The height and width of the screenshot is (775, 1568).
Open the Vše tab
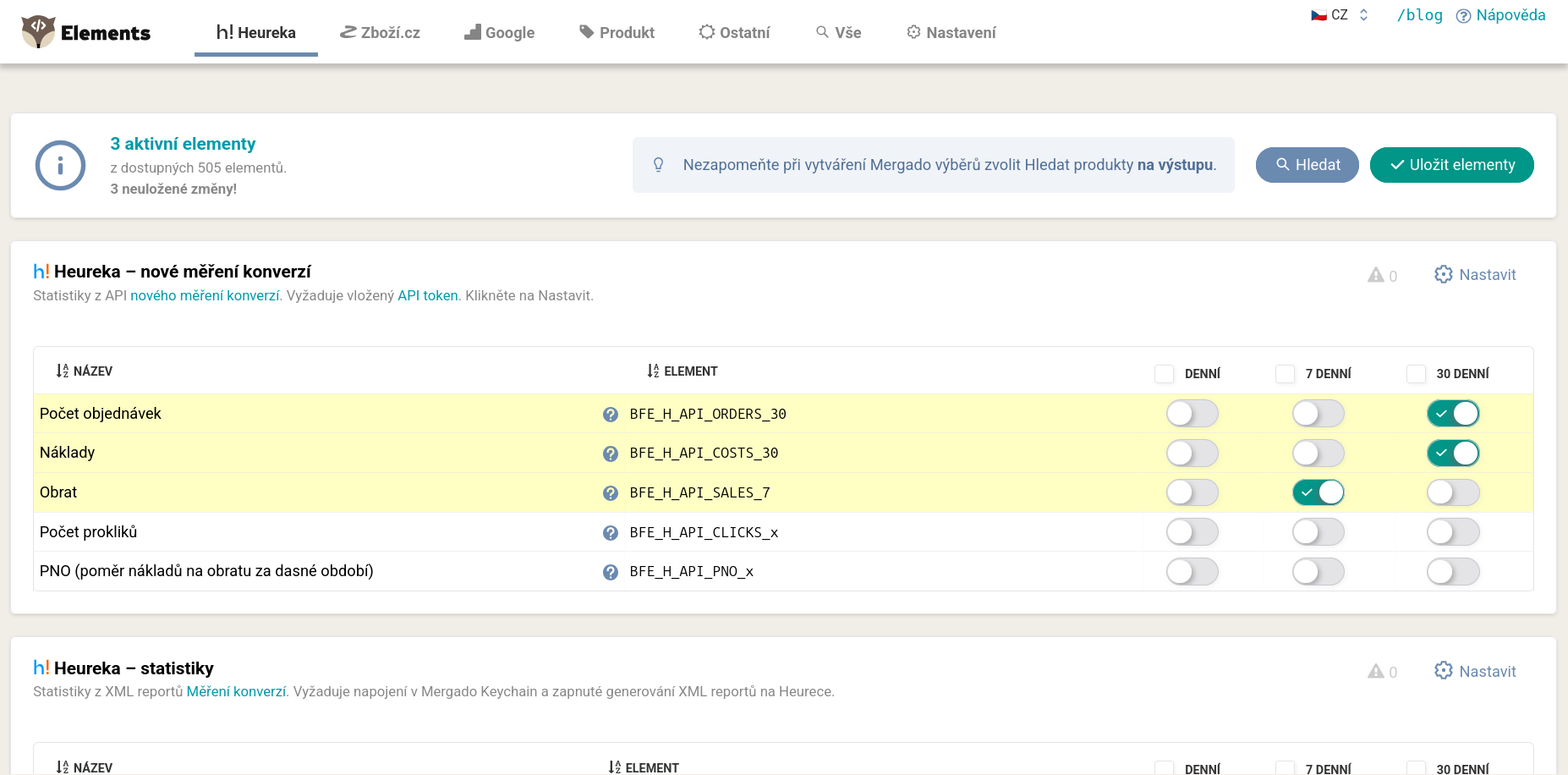coord(839,33)
